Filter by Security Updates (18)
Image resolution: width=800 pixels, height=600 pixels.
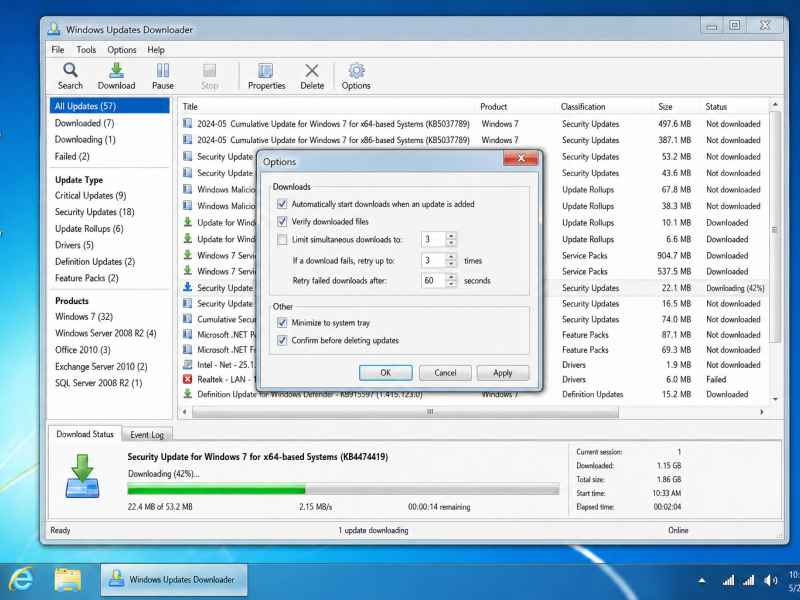tap(94, 212)
